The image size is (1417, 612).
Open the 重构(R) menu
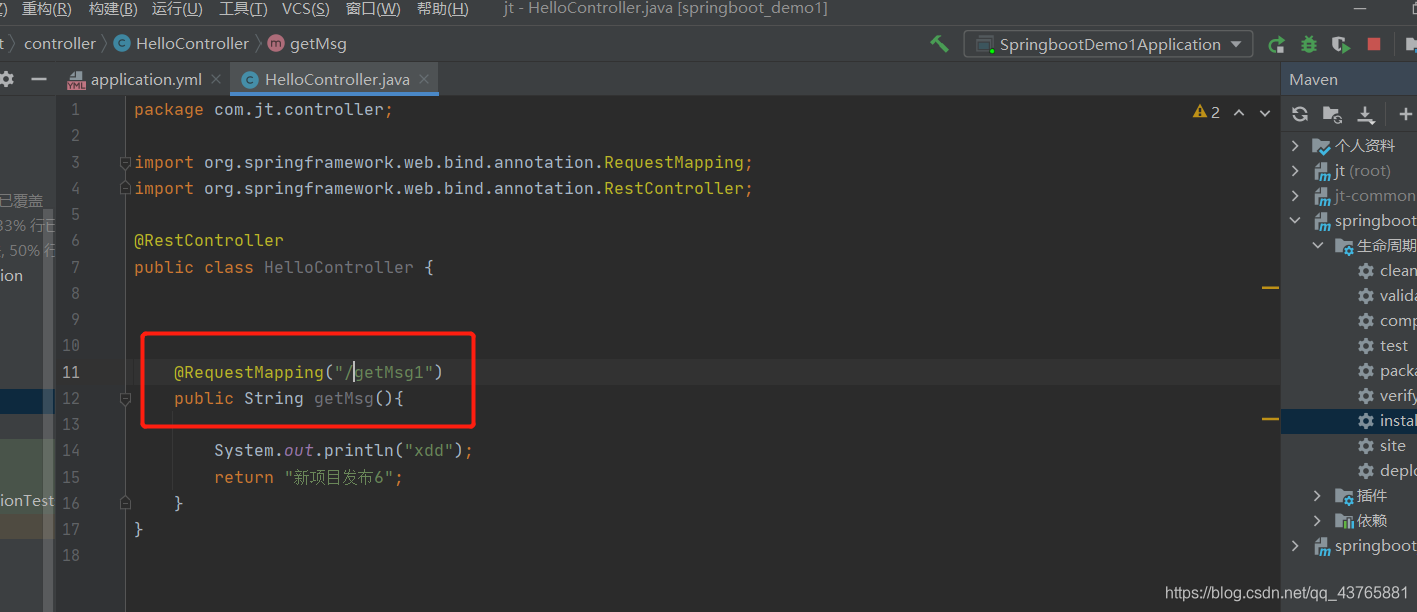pos(46,9)
